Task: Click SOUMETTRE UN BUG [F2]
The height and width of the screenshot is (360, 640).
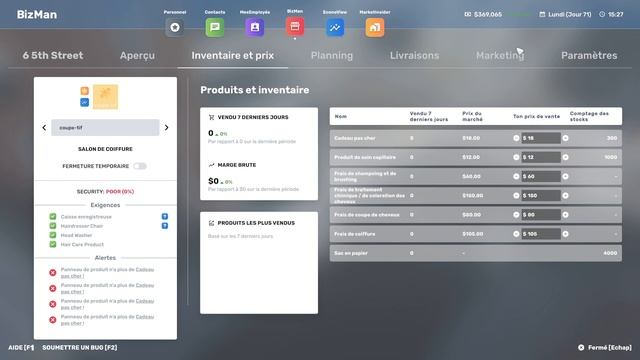Action: 80,348
